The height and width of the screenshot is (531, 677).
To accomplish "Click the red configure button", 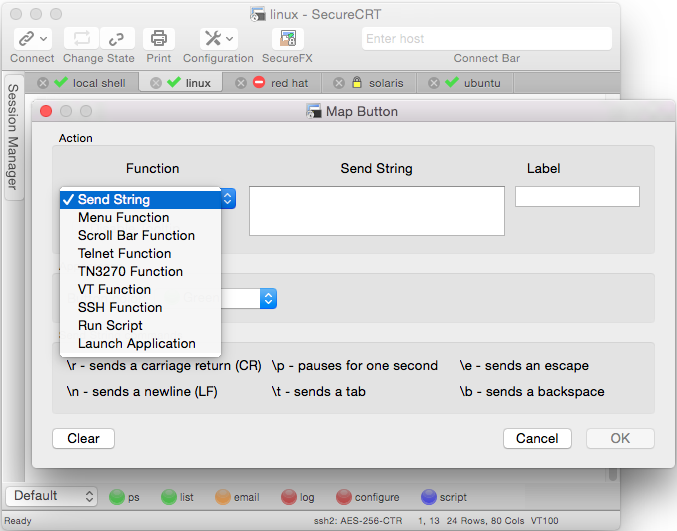I will pos(367,497).
